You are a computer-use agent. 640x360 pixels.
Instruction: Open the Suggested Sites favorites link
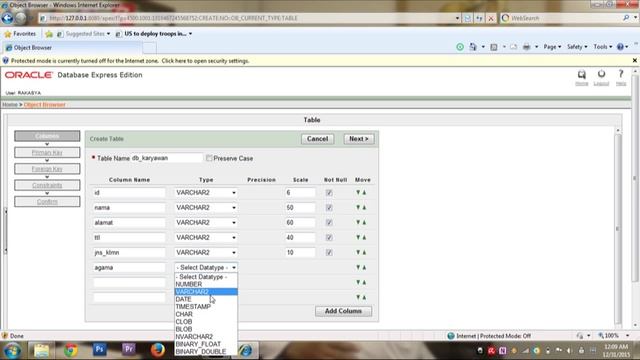[84, 34]
